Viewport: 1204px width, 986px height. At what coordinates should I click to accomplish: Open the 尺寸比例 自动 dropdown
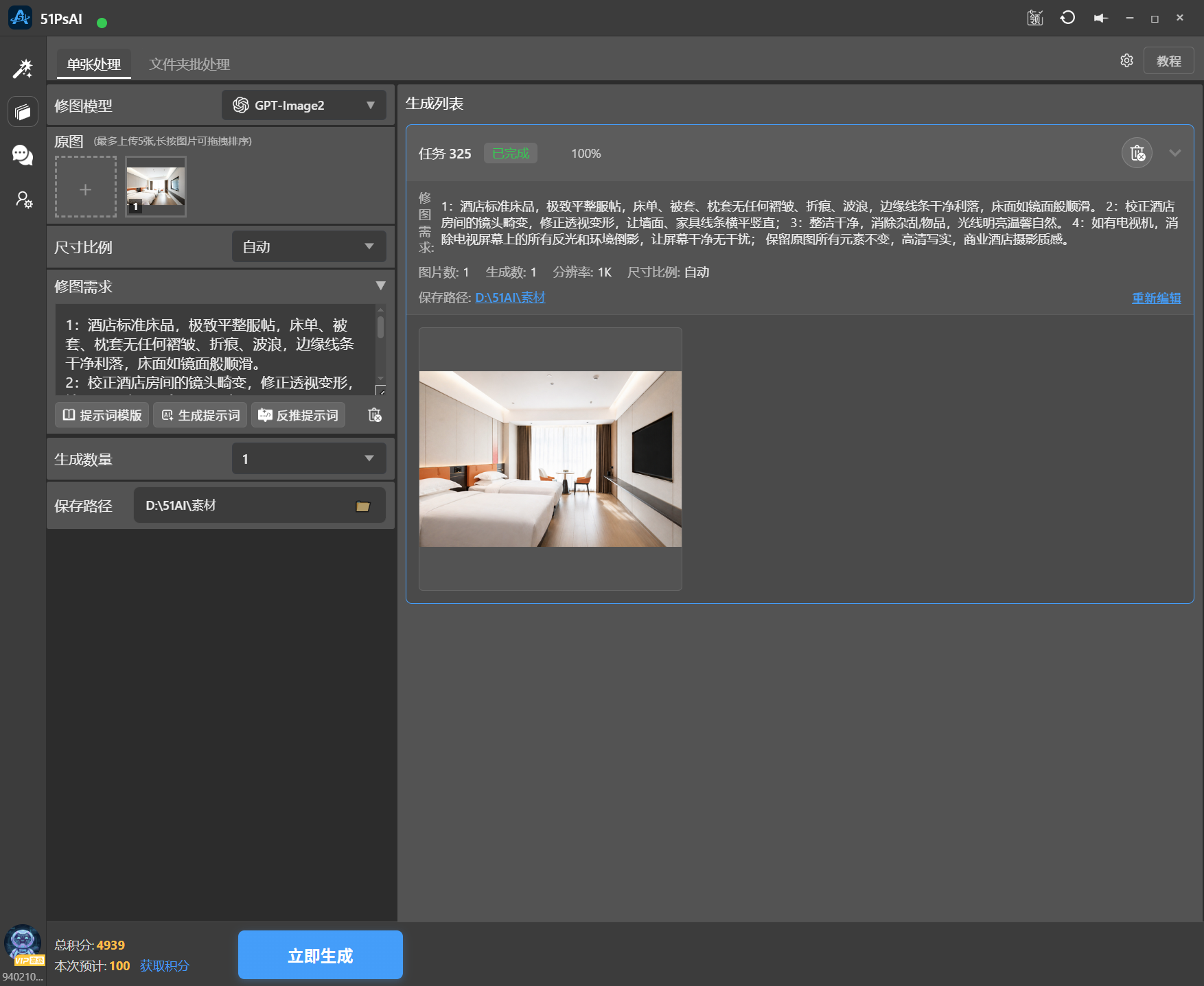point(309,246)
